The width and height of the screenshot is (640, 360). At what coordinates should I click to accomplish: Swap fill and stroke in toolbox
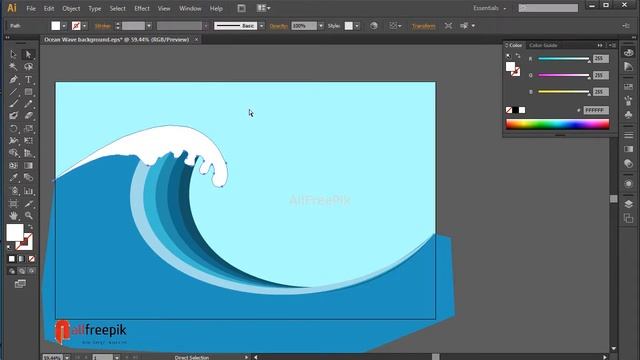30,227
